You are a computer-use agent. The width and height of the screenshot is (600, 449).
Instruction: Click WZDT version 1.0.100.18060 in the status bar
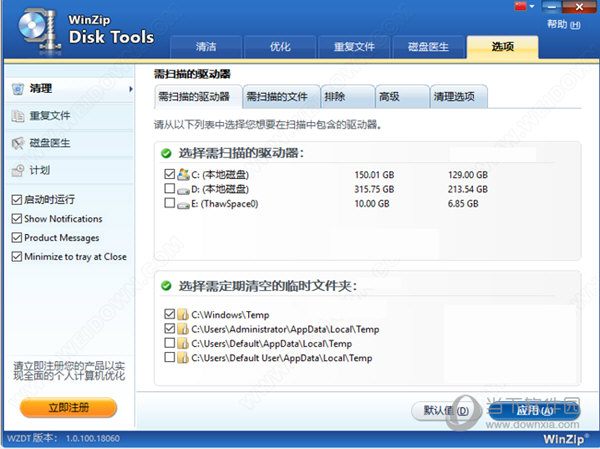pyautogui.click(x=64, y=438)
